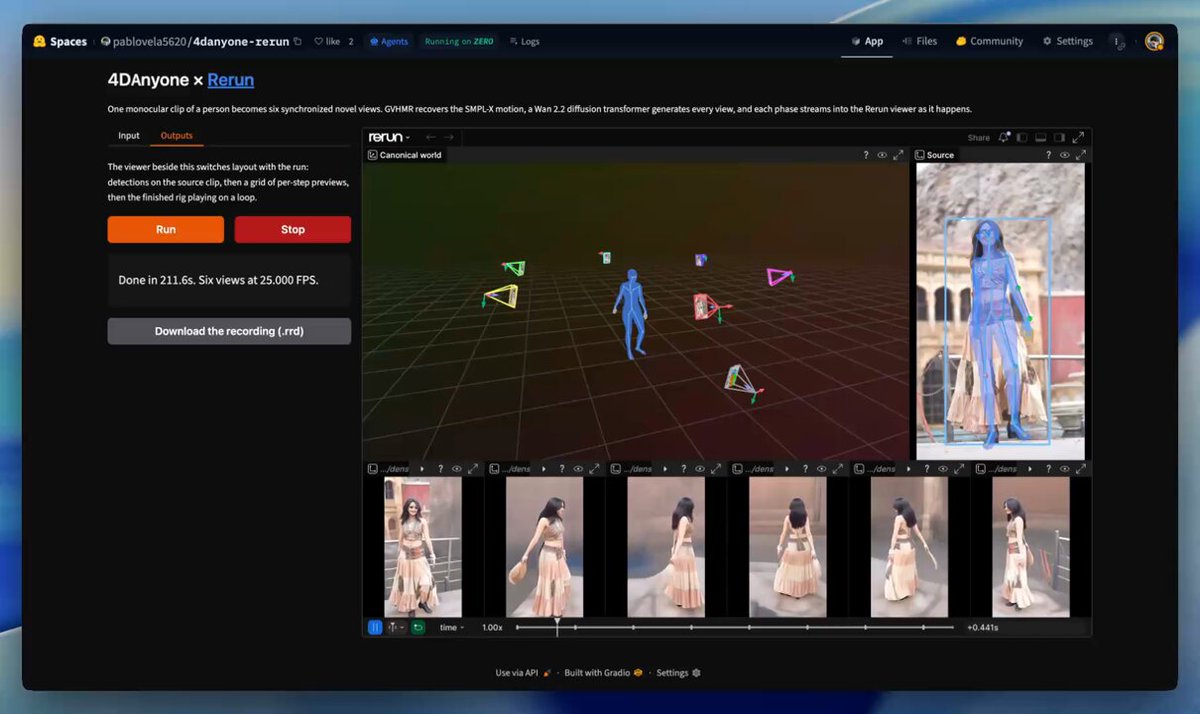Go back with the Rerun left arrow
Screen dimensions: 1200x714
430,137
